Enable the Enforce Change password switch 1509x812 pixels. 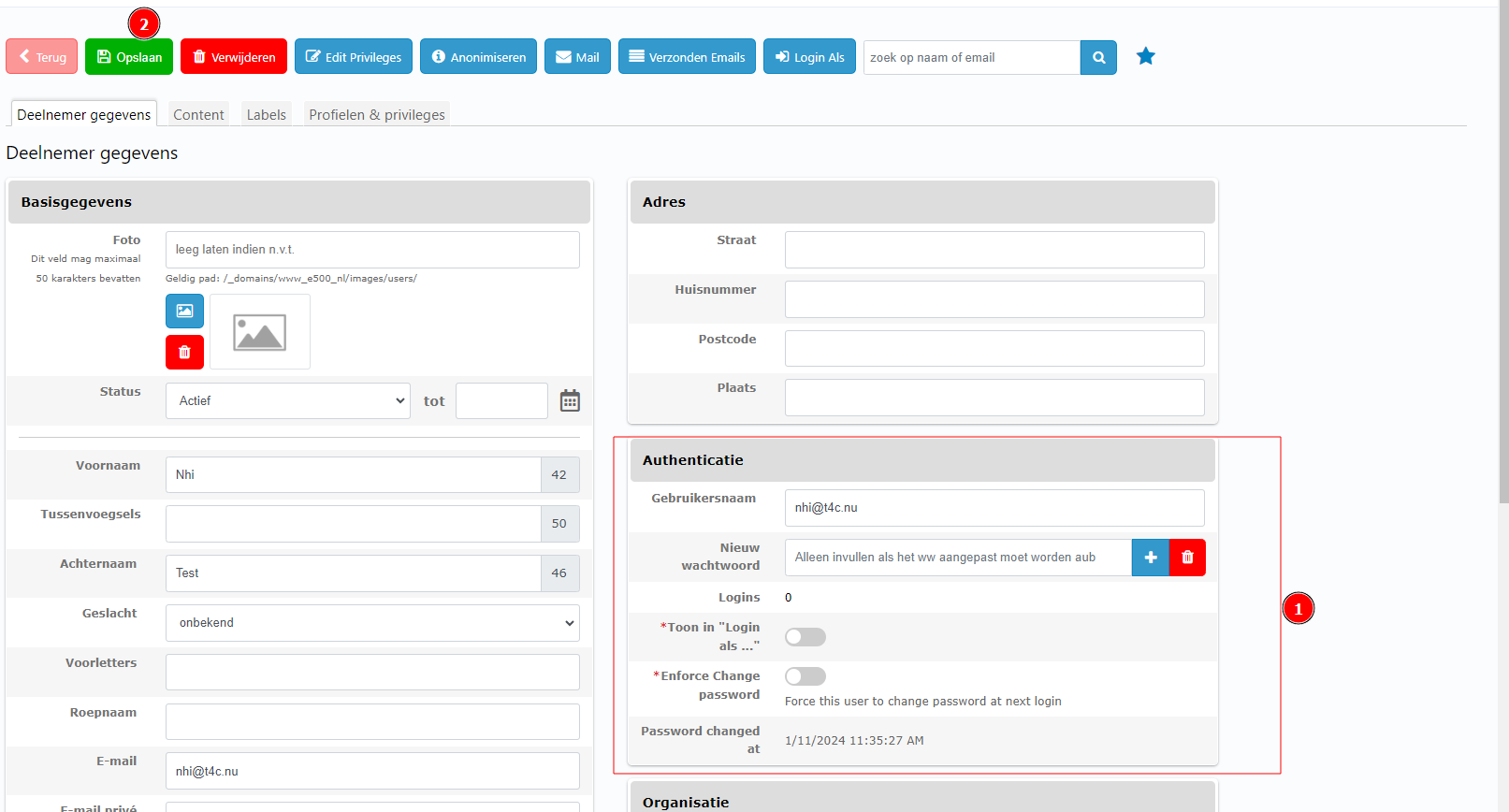(x=805, y=676)
